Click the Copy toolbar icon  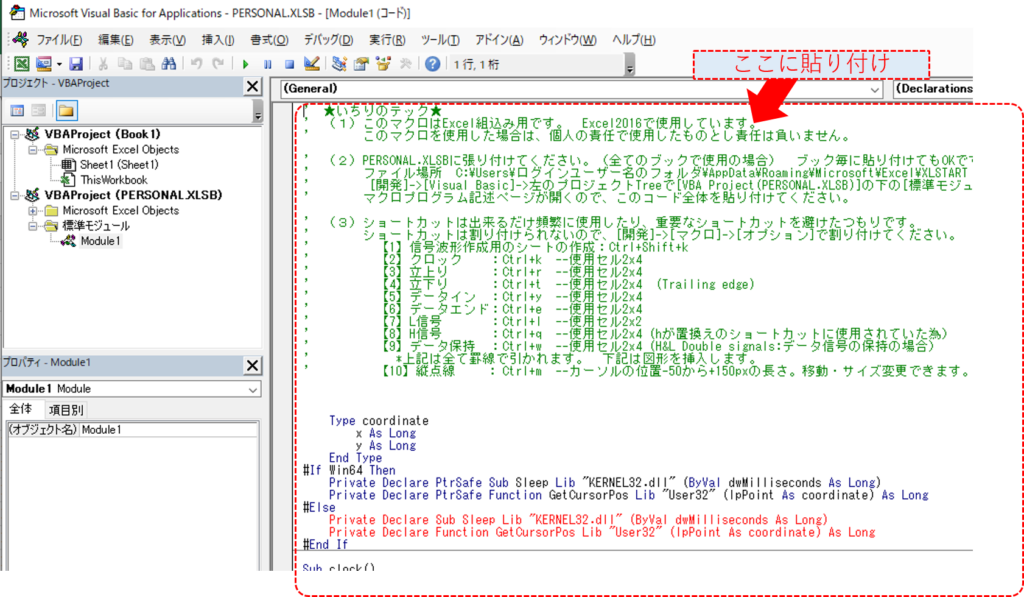(124, 63)
